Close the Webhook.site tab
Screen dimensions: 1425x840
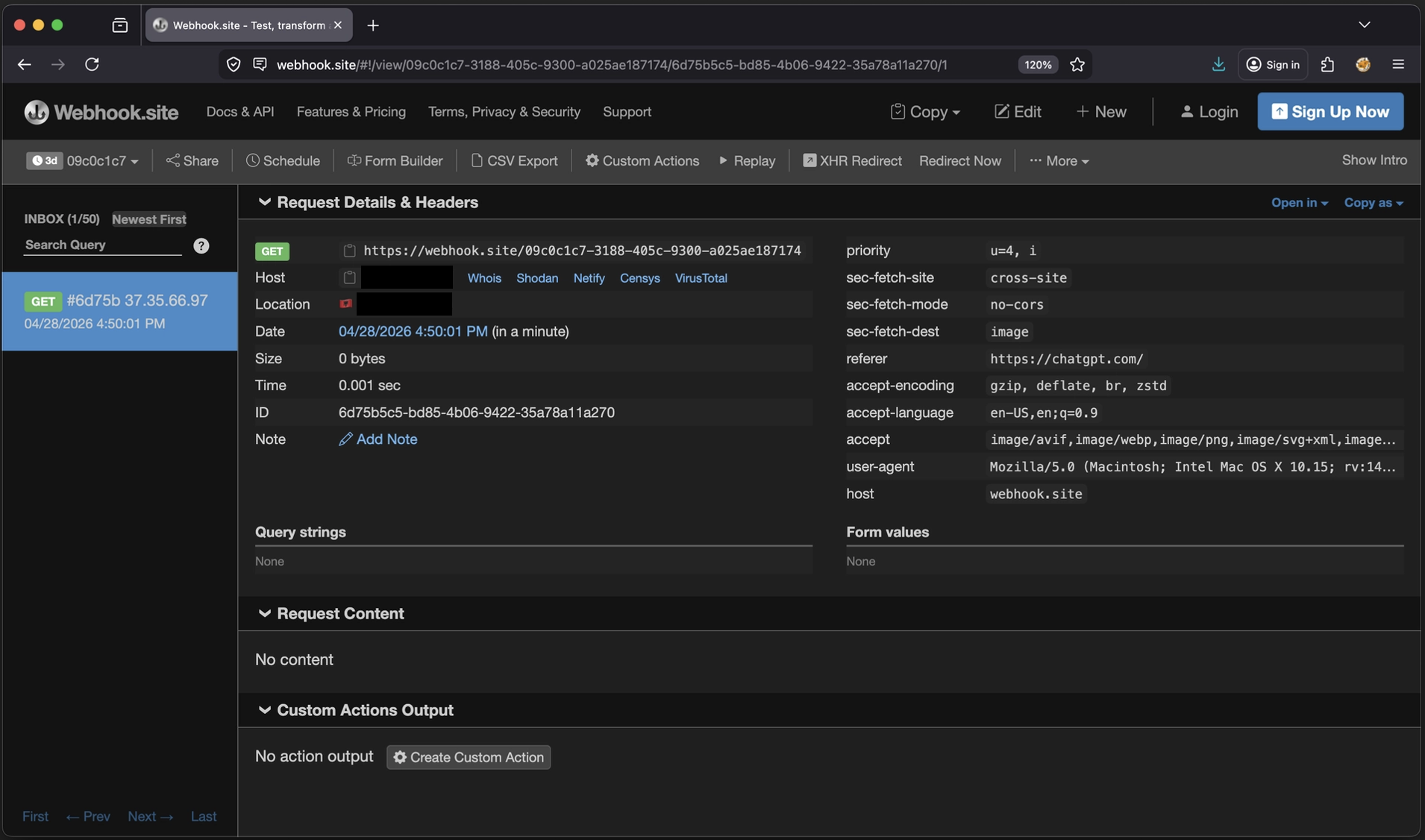[338, 25]
